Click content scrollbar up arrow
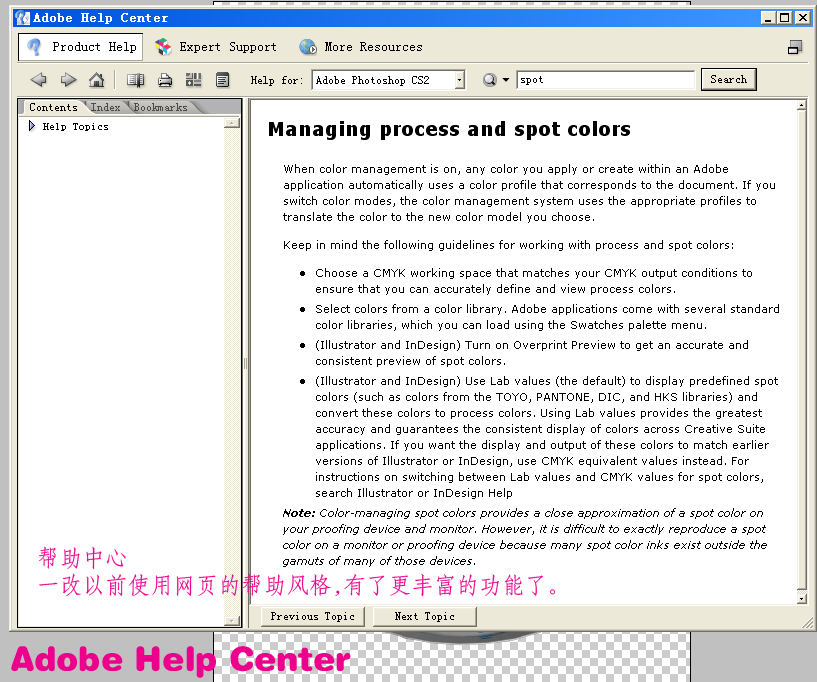 click(x=802, y=106)
